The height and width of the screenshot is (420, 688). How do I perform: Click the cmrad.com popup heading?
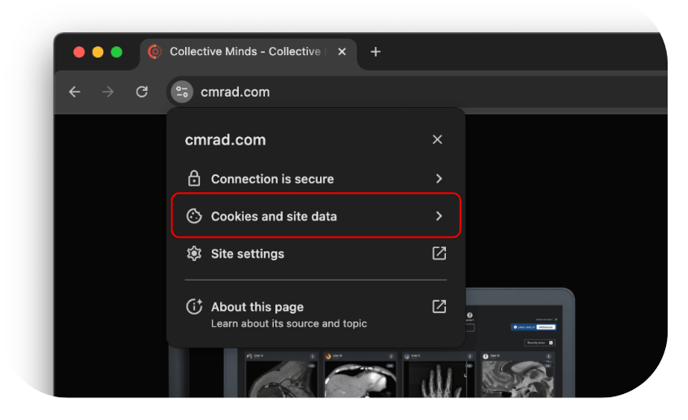(x=225, y=140)
